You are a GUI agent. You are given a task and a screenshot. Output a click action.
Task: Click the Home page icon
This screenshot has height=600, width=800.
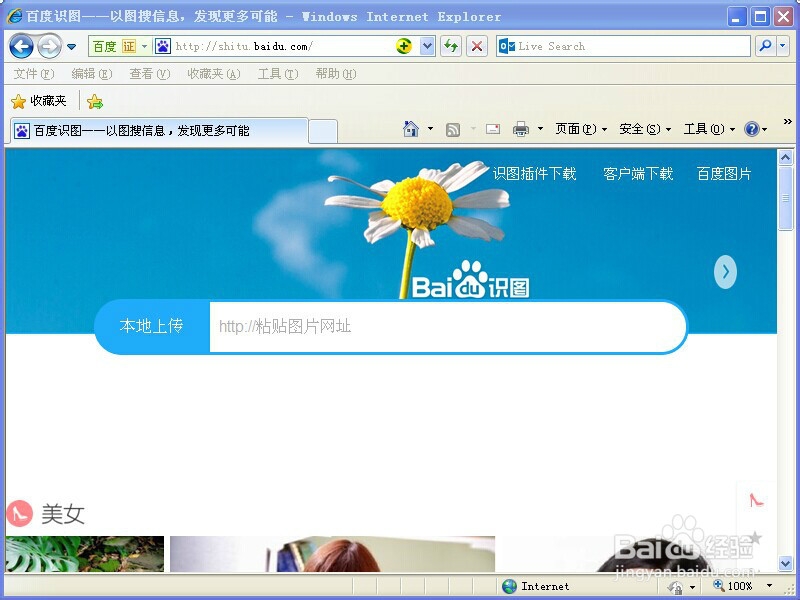click(x=411, y=129)
